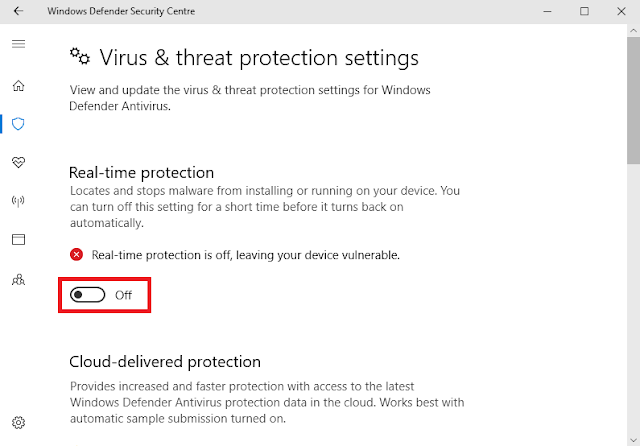
Task: Click the Cloud-delivered protection heading
Action: pyautogui.click(x=165, y=361)
